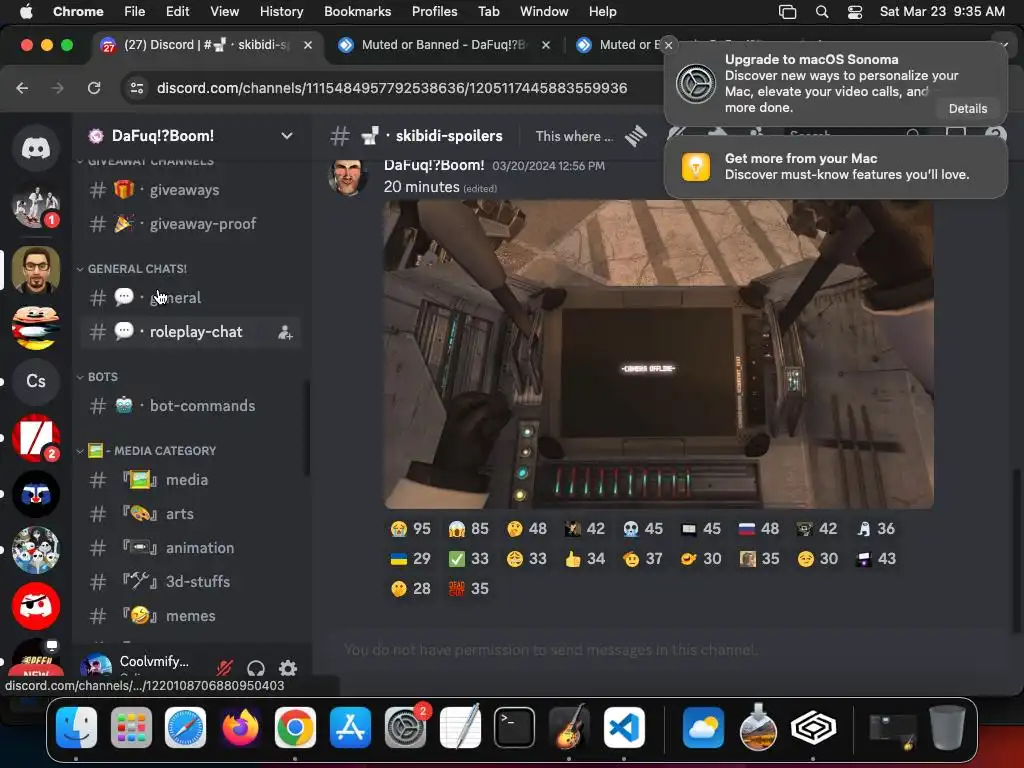Open the red pirate Discord server icon

(36, 606)
